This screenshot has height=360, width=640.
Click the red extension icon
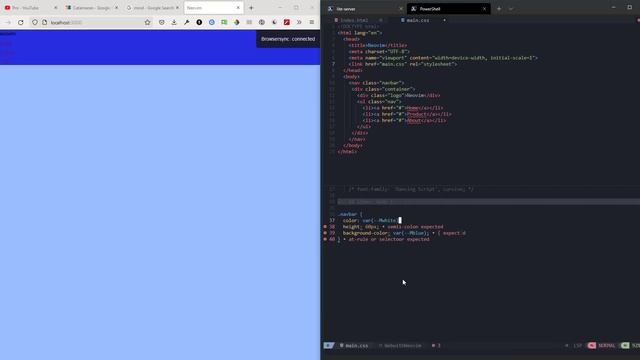point(287,22)
